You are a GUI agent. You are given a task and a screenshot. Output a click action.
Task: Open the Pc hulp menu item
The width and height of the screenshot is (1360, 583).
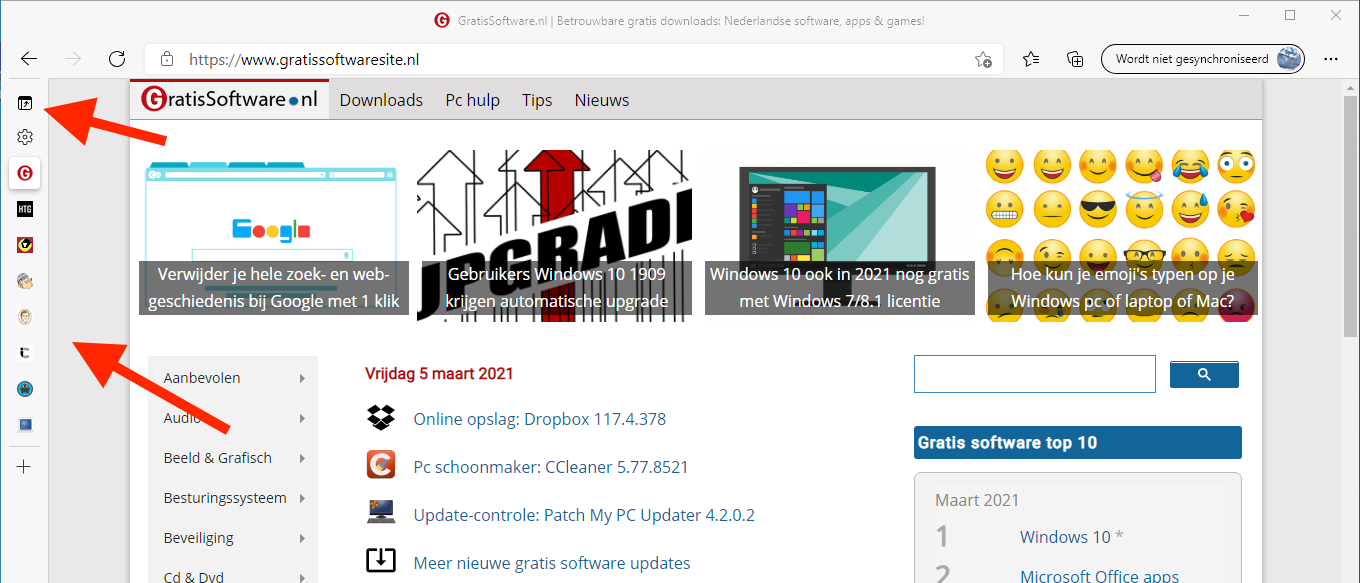coord(472,100)
